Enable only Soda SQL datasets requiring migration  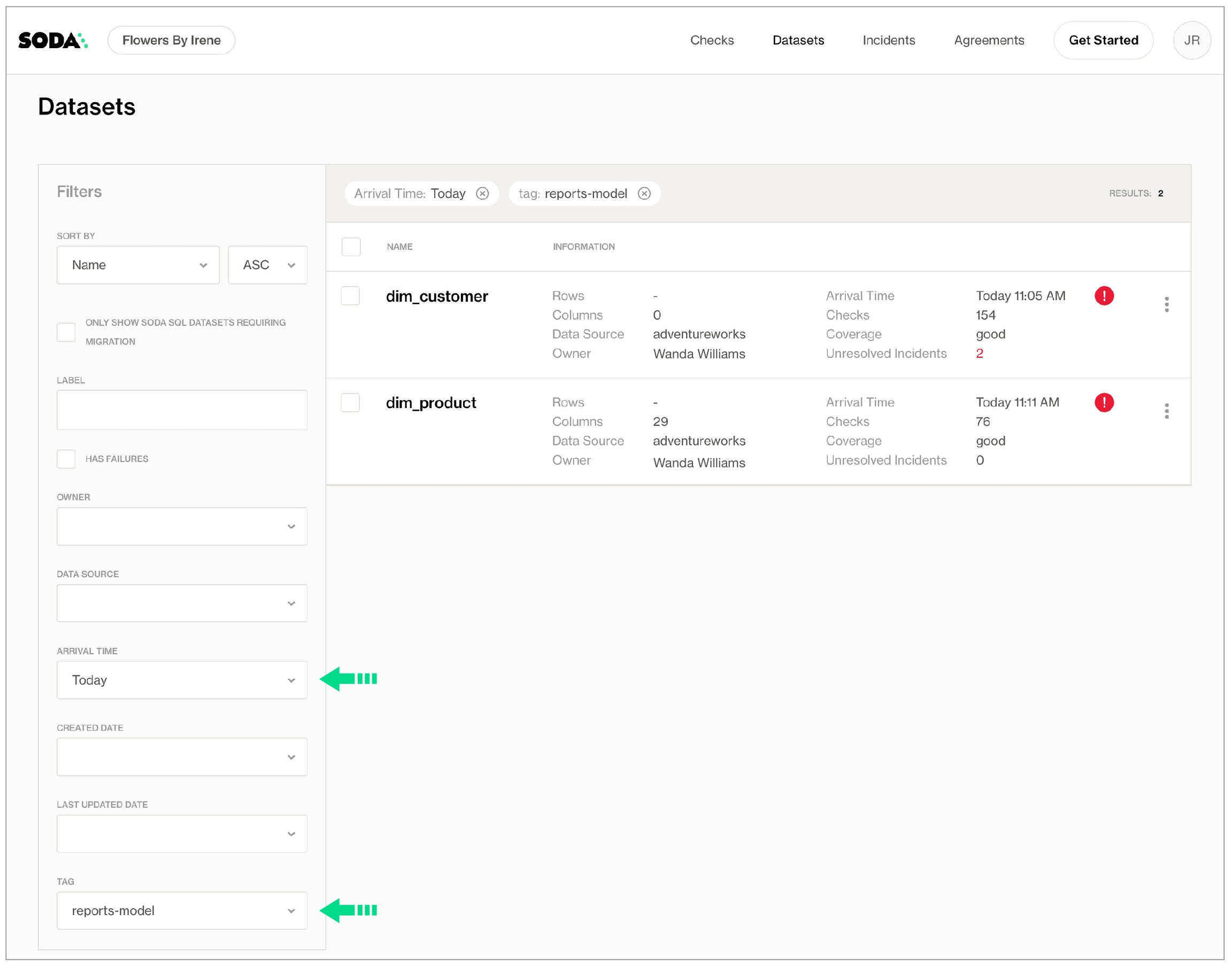[x=66, y=332]
